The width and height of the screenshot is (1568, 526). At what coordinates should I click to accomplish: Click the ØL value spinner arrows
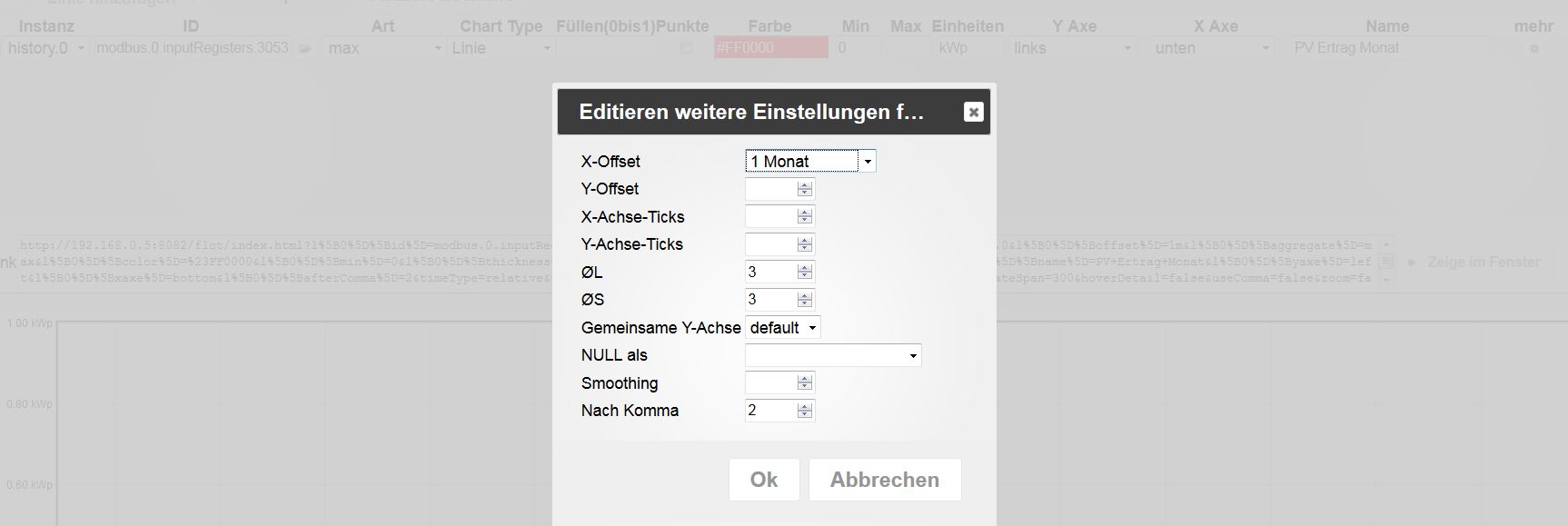[x=804, y=273]
